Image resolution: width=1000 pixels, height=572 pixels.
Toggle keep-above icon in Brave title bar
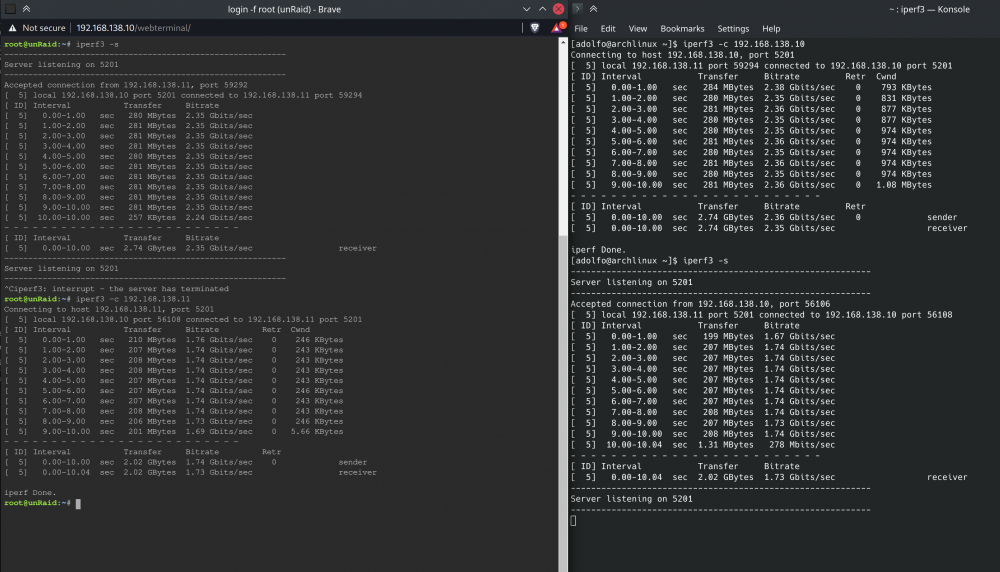pos(26,9)
